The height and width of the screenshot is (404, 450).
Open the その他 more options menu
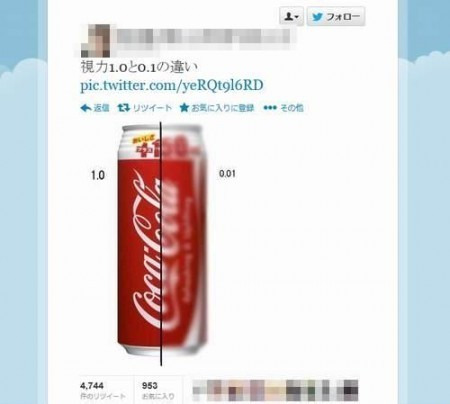292,108
